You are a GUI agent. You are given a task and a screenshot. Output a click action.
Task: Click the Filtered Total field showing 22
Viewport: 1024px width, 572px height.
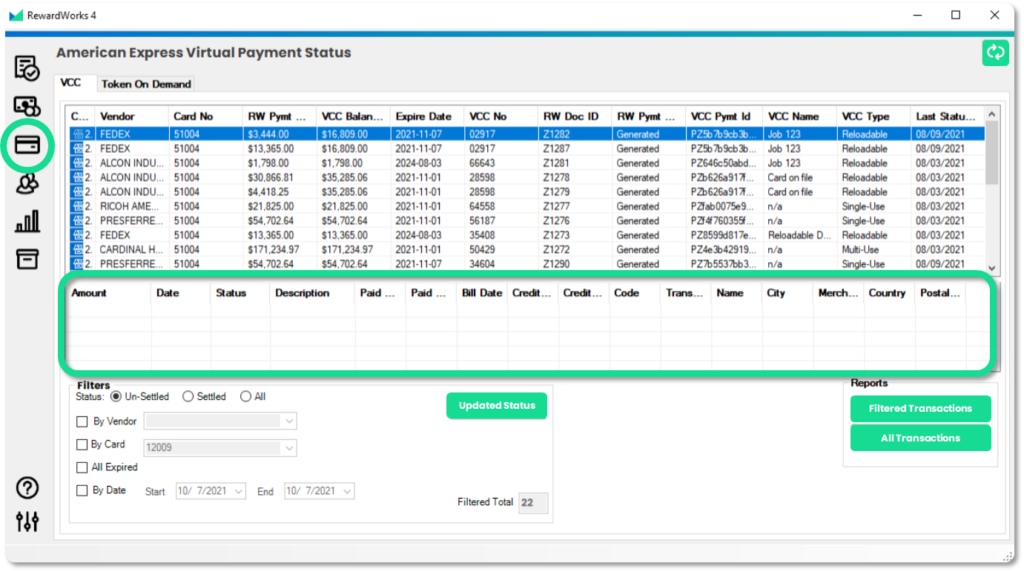tap(533, 503)
